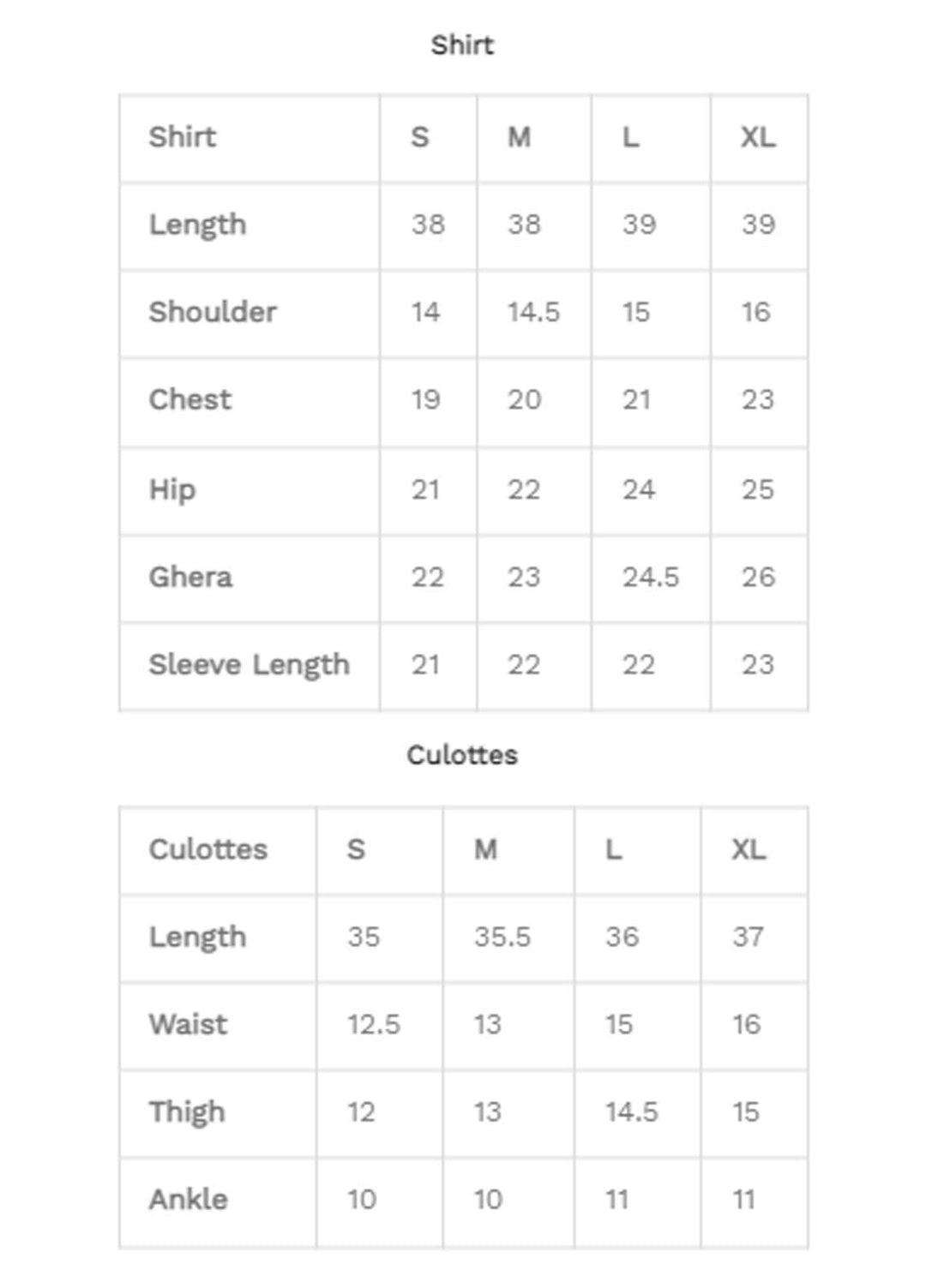This screenshot has height=1288, width=926.
Task: Select the culottes length value 37 for XL
Action: [748, 937]
